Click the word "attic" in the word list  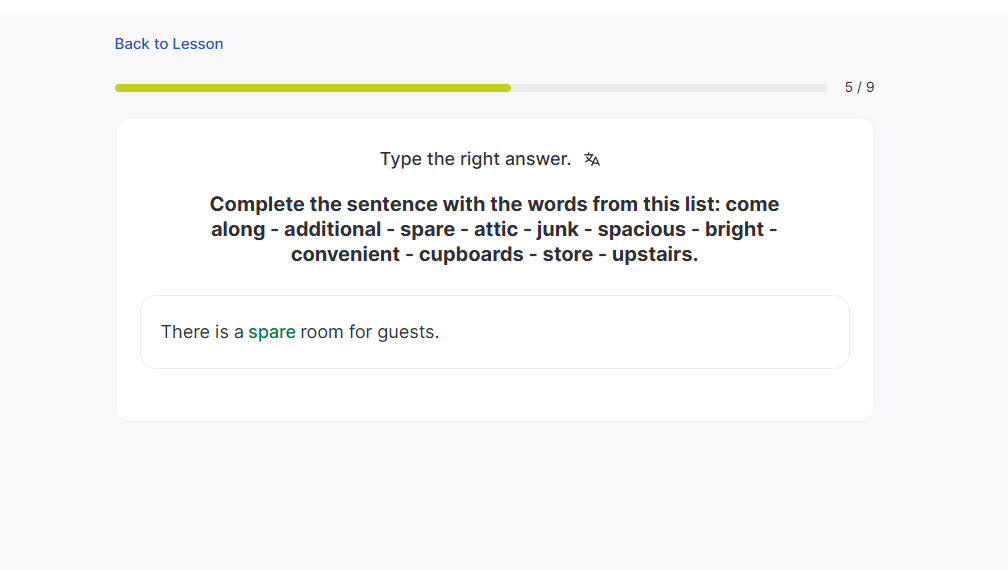pos(496,229)
